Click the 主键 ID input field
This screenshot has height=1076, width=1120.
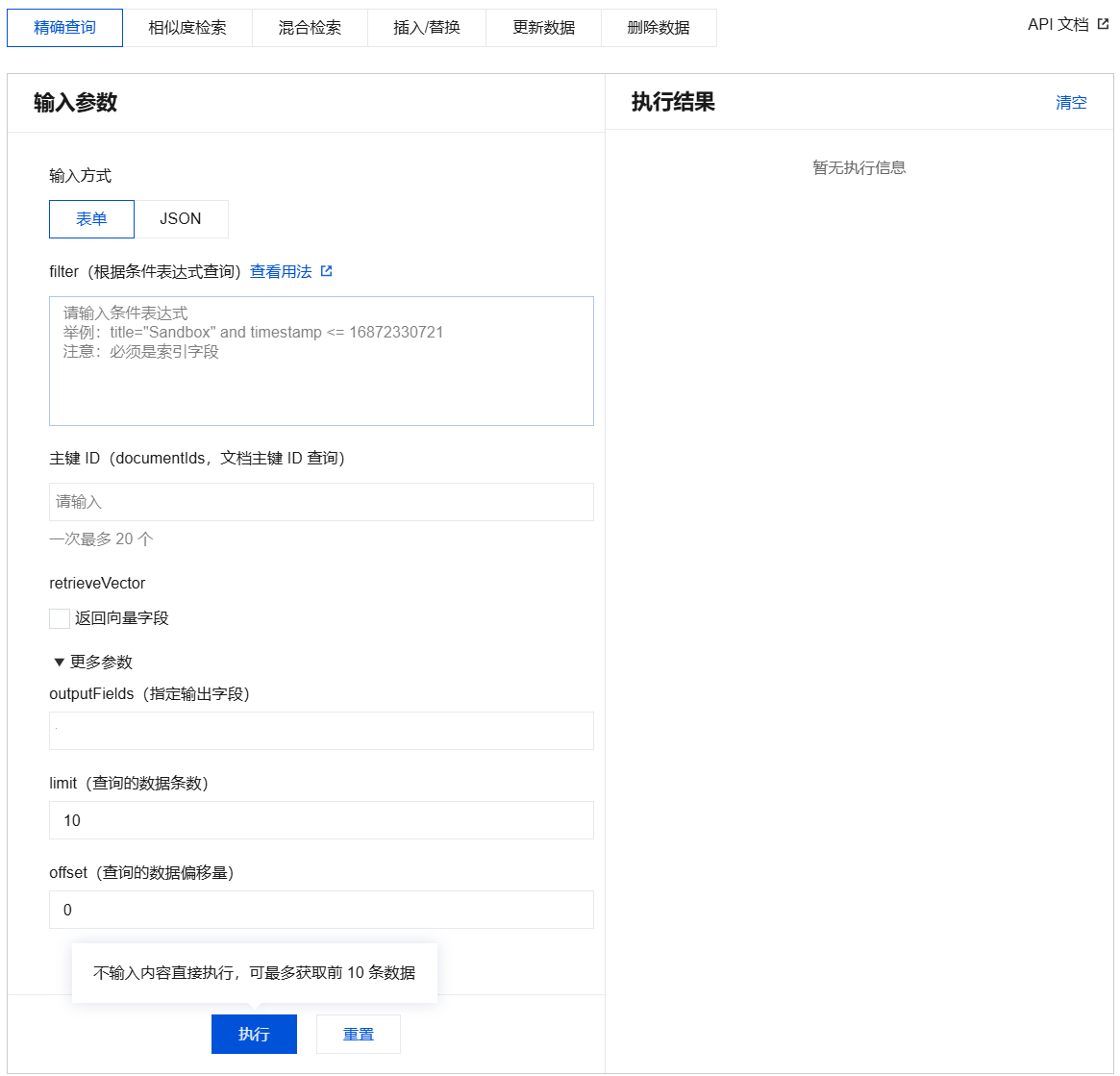pos(321,502)
